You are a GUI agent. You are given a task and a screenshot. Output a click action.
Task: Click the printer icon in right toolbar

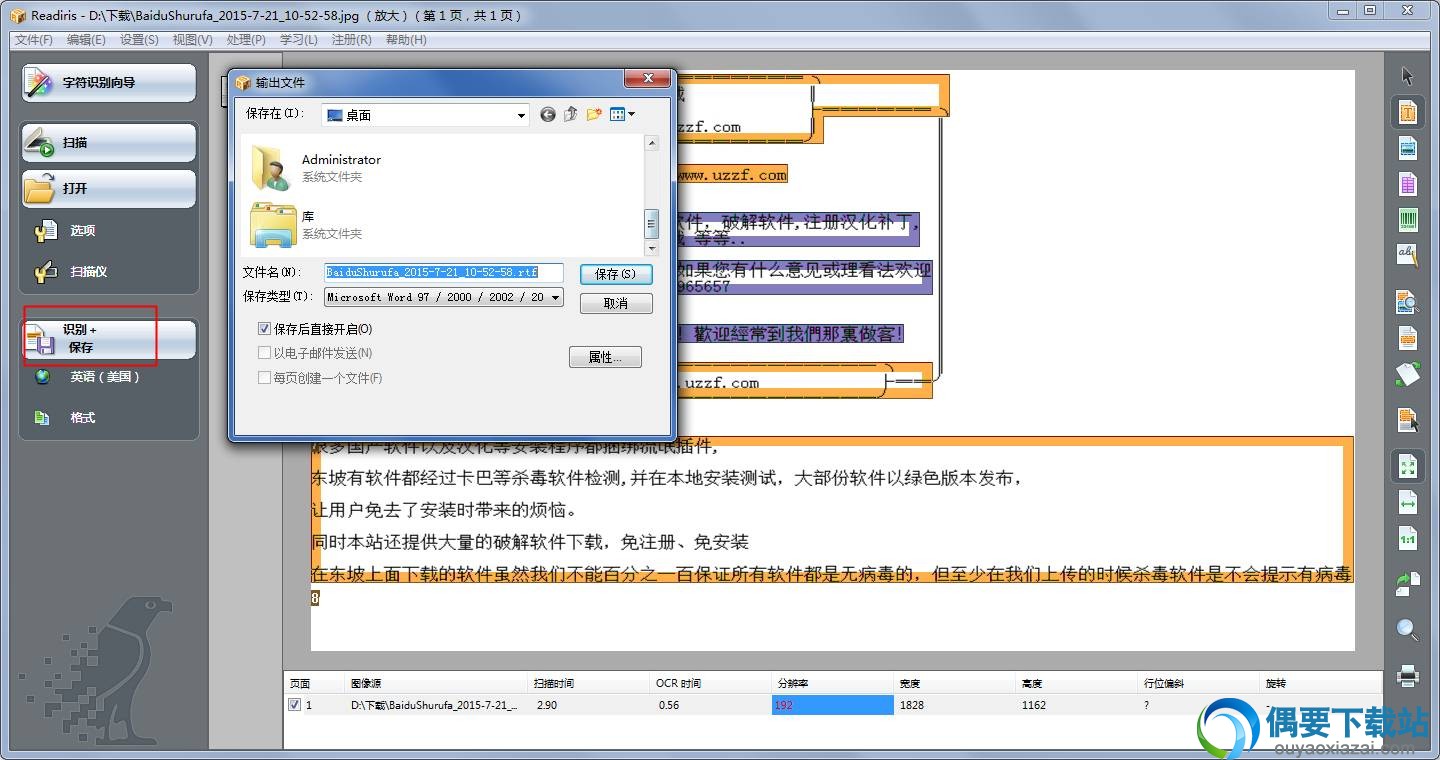(1408, 676)
